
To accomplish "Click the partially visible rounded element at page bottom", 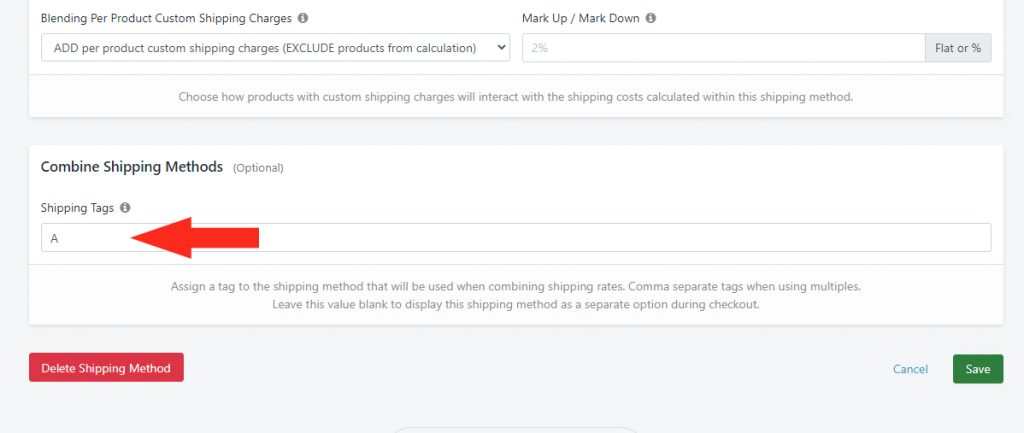I will pyautogui.click(x=516, y=430).
